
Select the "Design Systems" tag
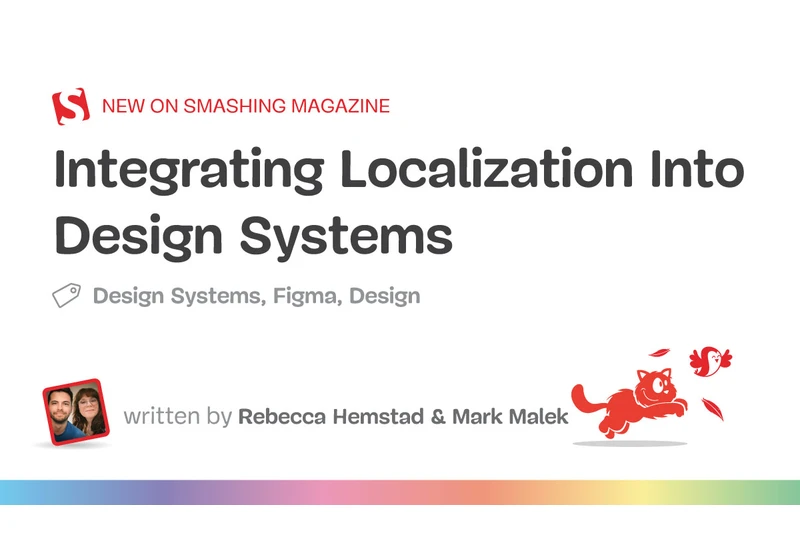coord(179,296)
